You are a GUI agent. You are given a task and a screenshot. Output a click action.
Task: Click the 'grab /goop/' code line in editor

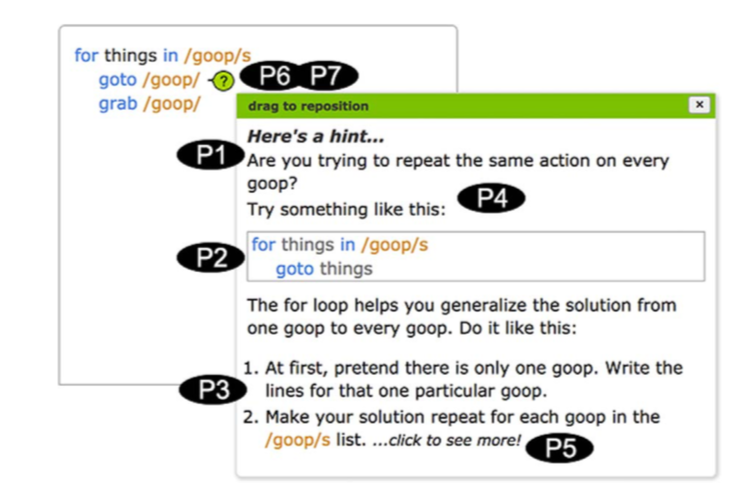(149, 103)
